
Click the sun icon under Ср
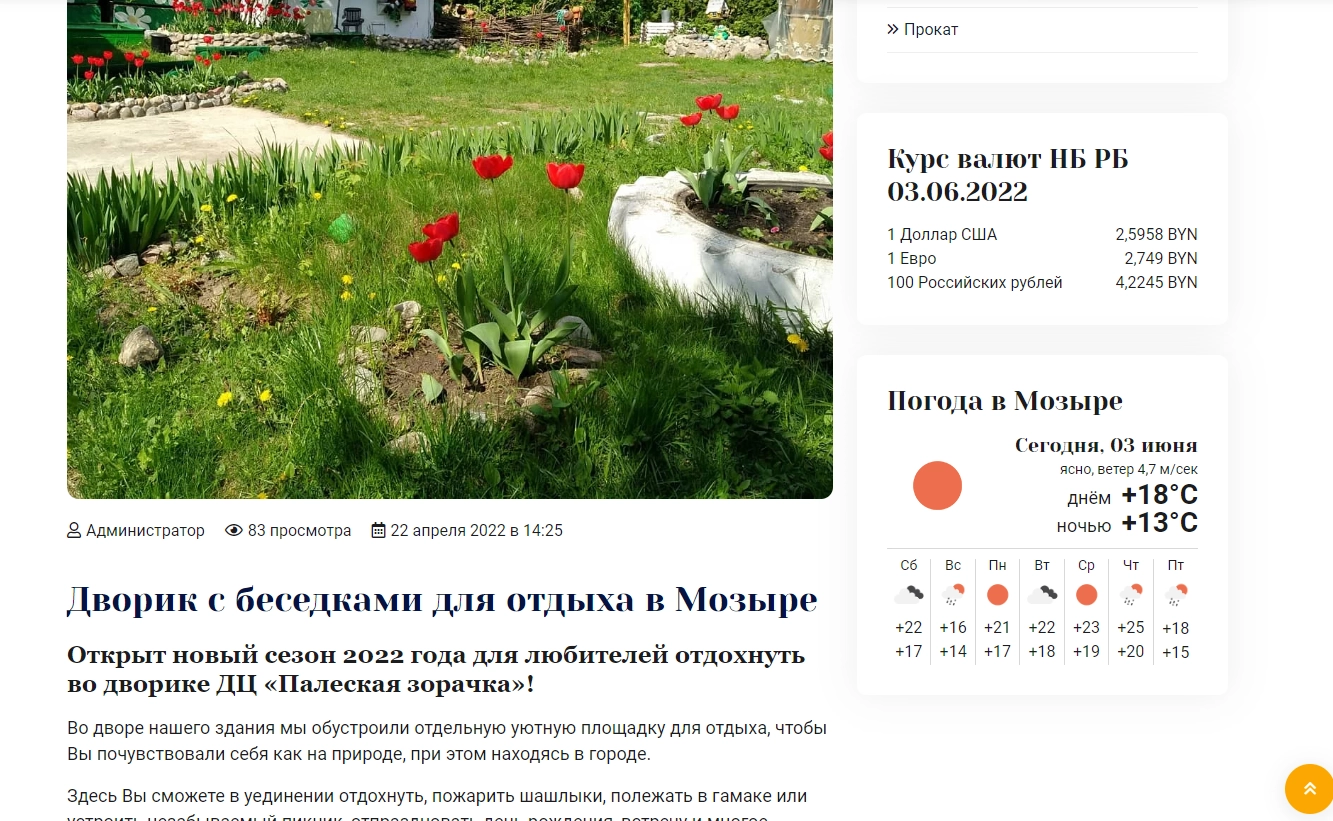click(1086, 595)
